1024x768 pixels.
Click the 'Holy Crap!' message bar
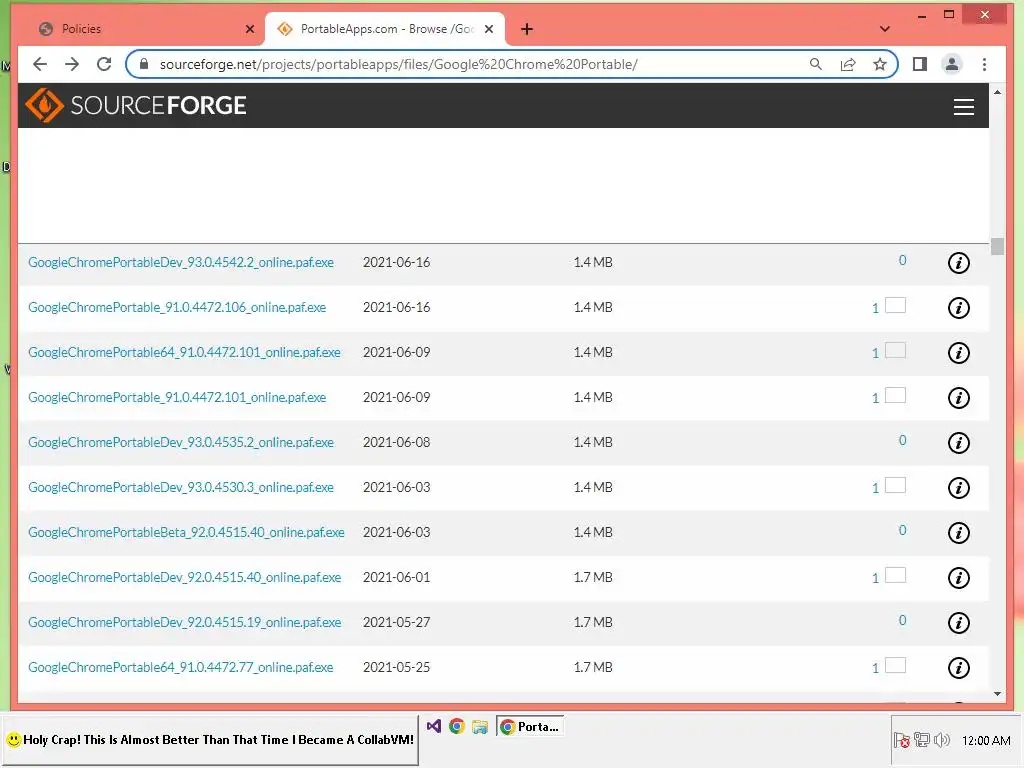coord(210,740)
